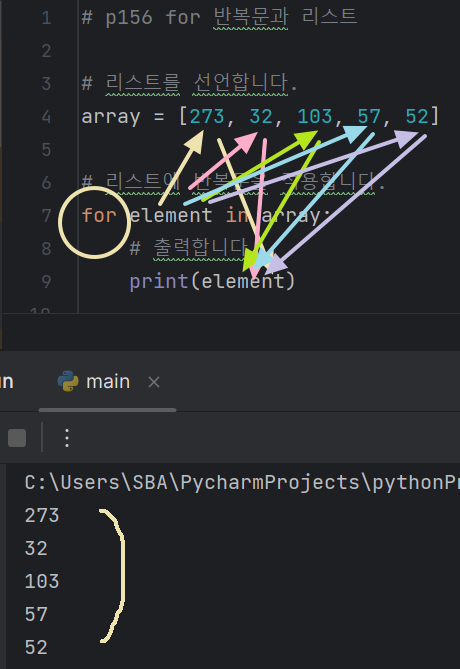This screenshot has height=669, width=460.
Task: Close the main run tab
Action: click(x=154, y=382)
